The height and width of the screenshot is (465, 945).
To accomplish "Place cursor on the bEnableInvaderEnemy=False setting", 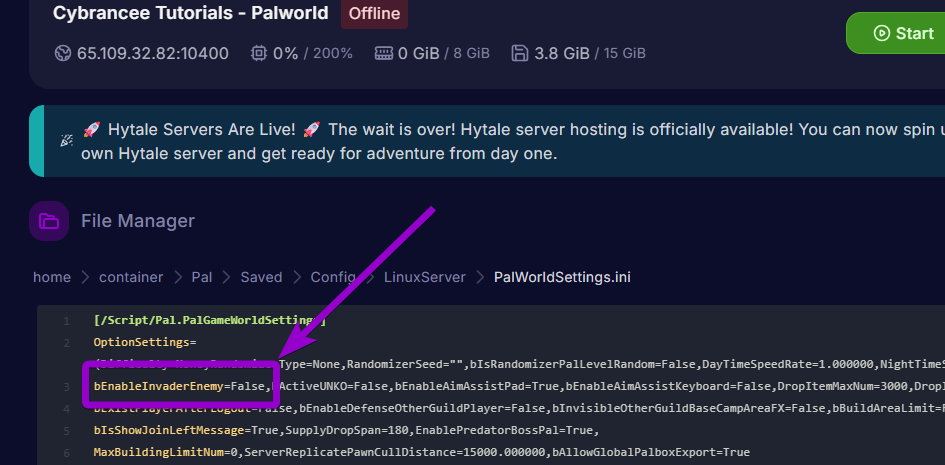I will pos(180,386).
